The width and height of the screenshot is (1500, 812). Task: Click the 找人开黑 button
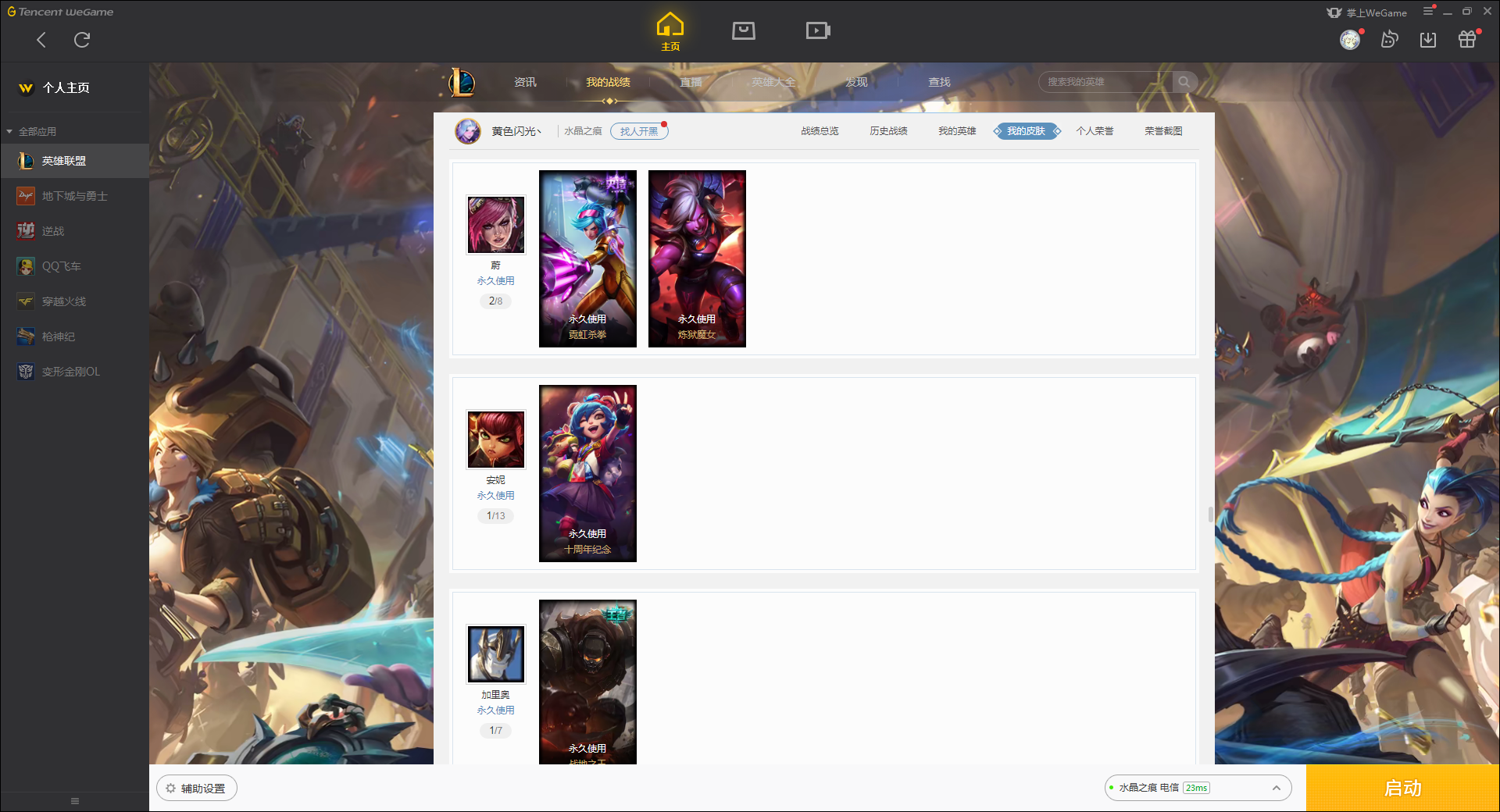click(x=639, y=131)
